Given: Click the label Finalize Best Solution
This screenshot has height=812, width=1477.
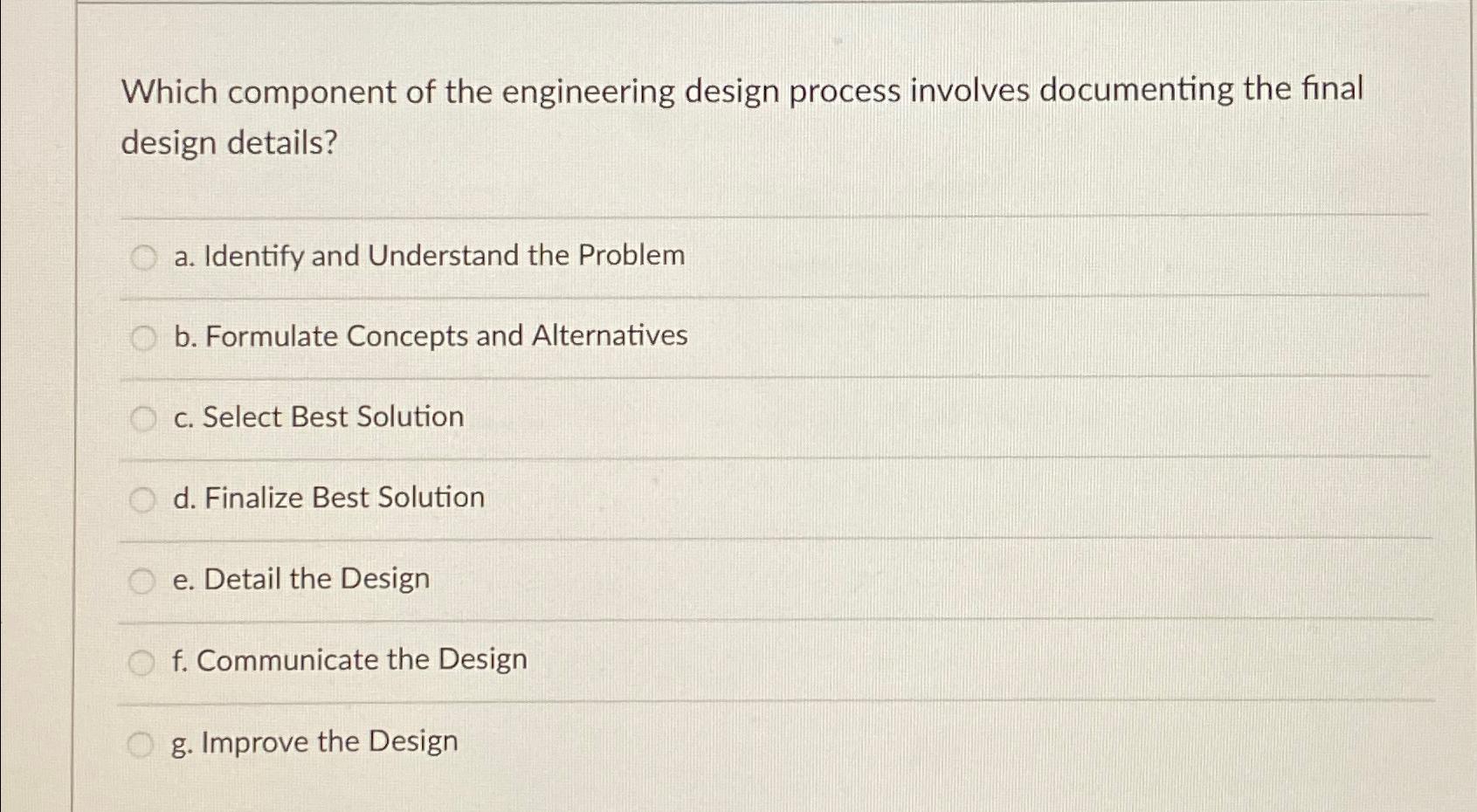Looking at the screenshot, I should tap(328, 498).
